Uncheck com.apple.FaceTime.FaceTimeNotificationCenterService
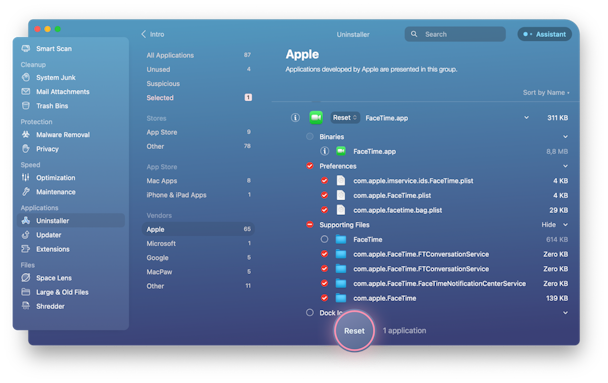Screen dimensions: 608x383 (x=325, y=283)
